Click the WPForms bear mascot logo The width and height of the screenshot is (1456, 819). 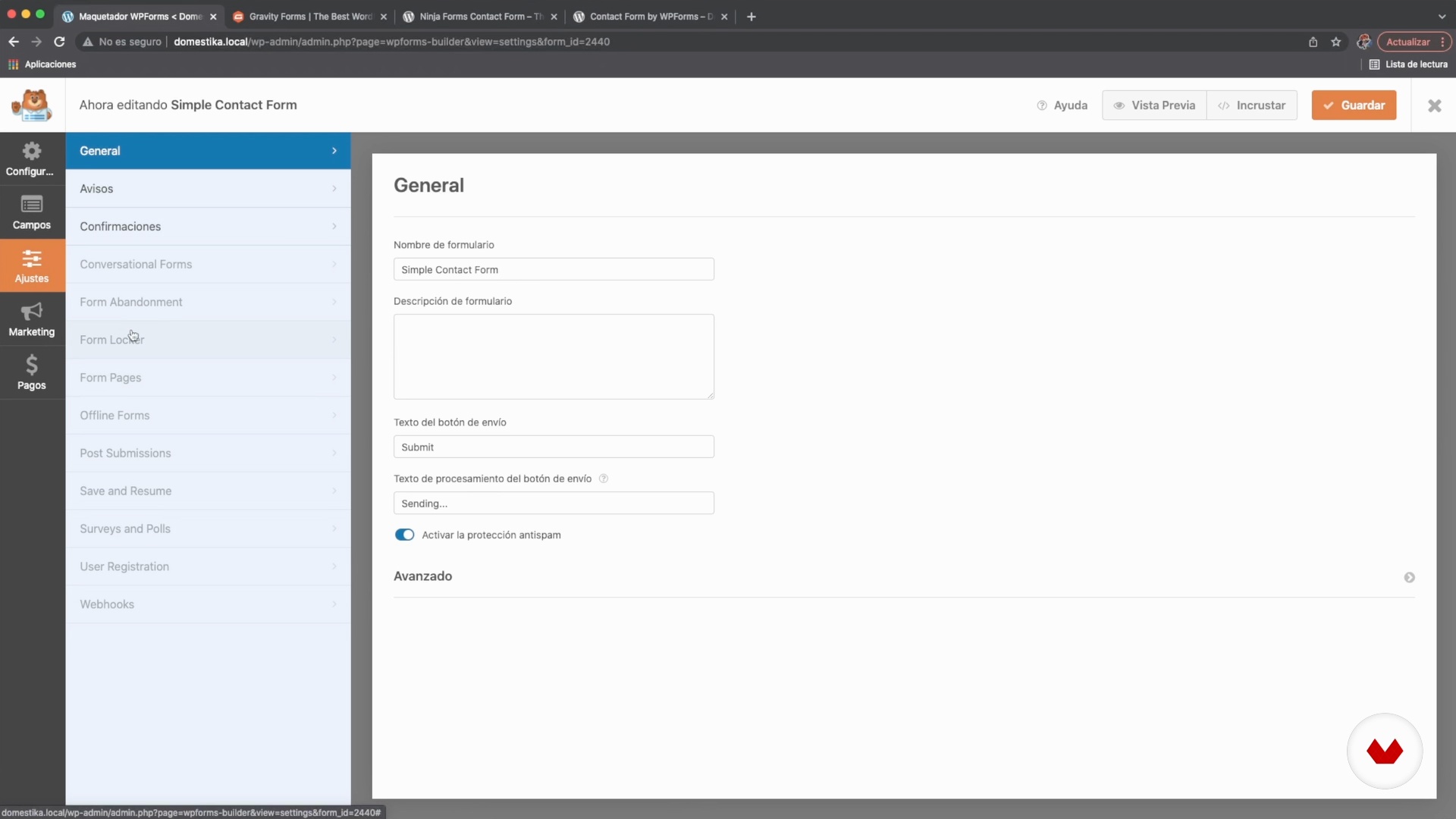[32, 105]
